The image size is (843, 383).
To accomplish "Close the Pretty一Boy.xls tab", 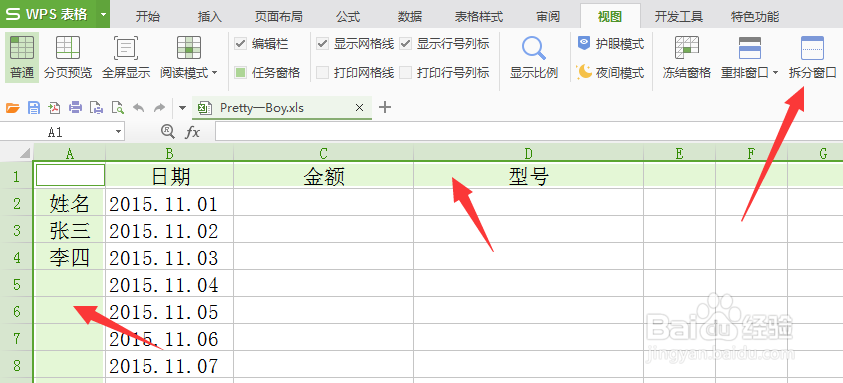I will pyautogui.click(x=360, y=108).
